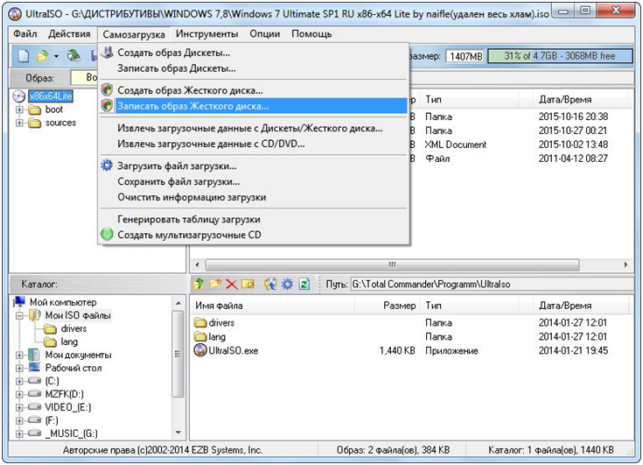
Task: Click the Open CD/DVD drive toolbar icon
Action: point(74,55)
